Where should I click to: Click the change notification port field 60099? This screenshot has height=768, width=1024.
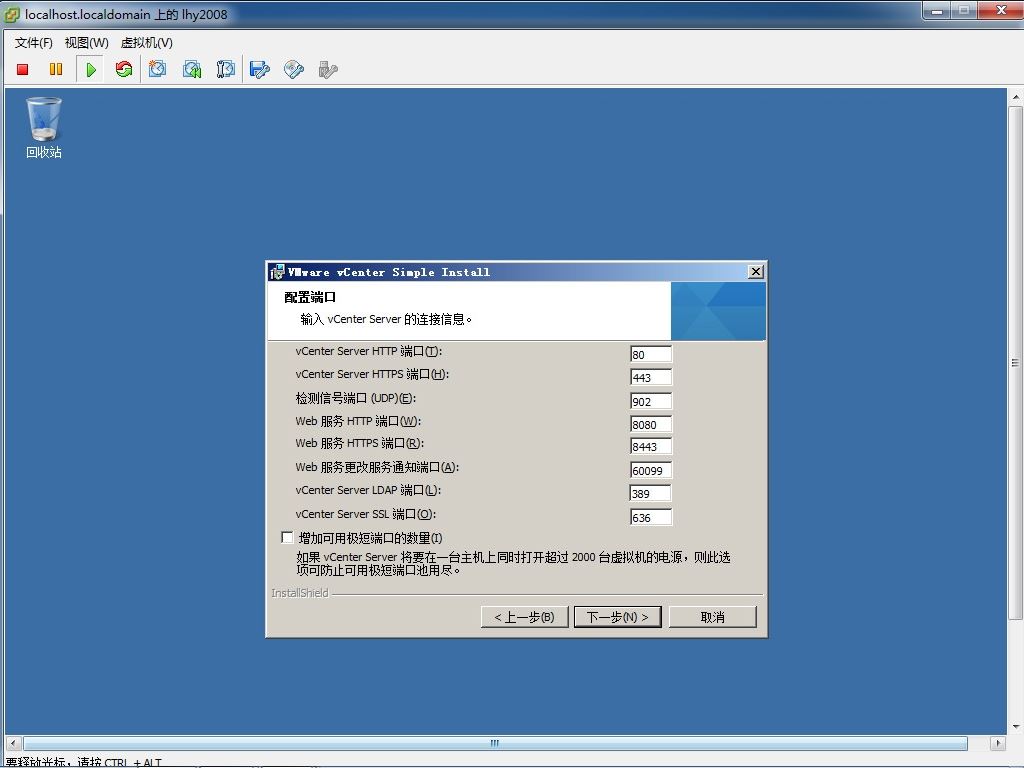(x=650, y=470)
